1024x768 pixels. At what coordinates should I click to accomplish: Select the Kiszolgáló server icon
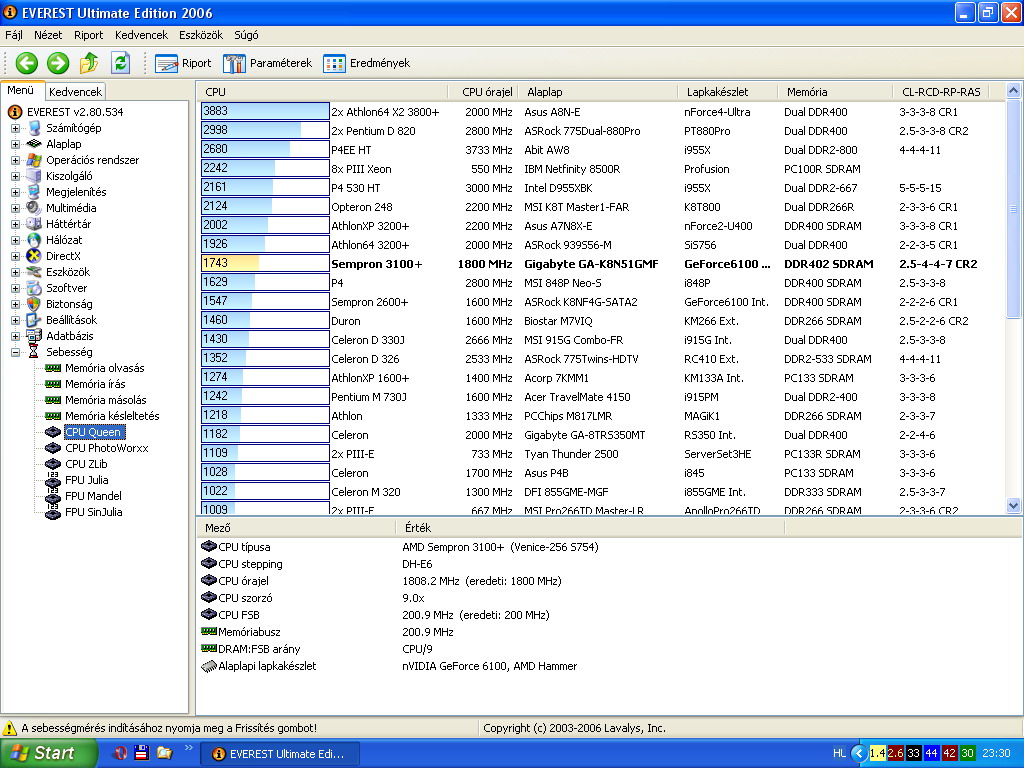(34, 176)
